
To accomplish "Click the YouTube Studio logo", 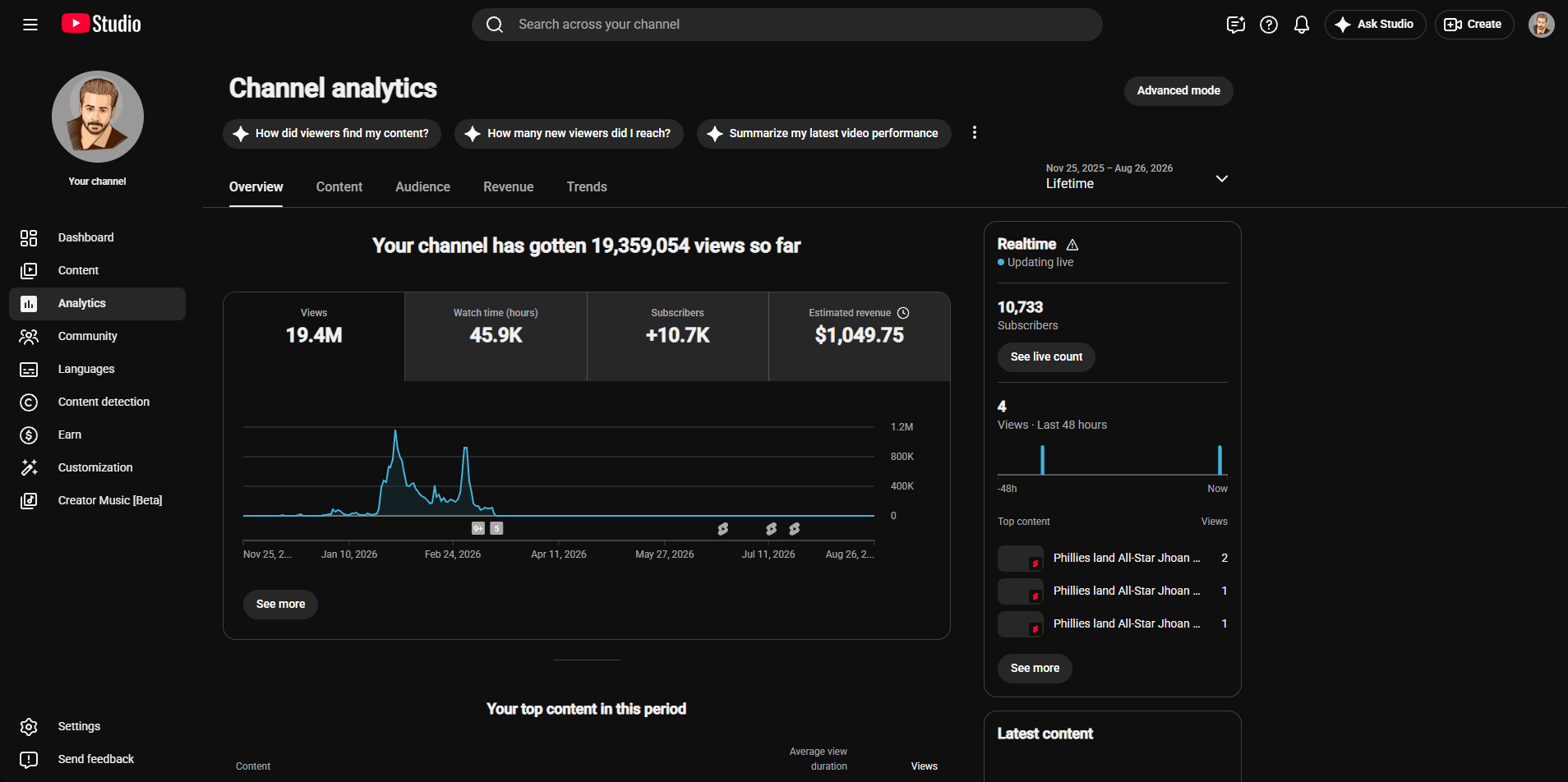I will tap(101, 24).
